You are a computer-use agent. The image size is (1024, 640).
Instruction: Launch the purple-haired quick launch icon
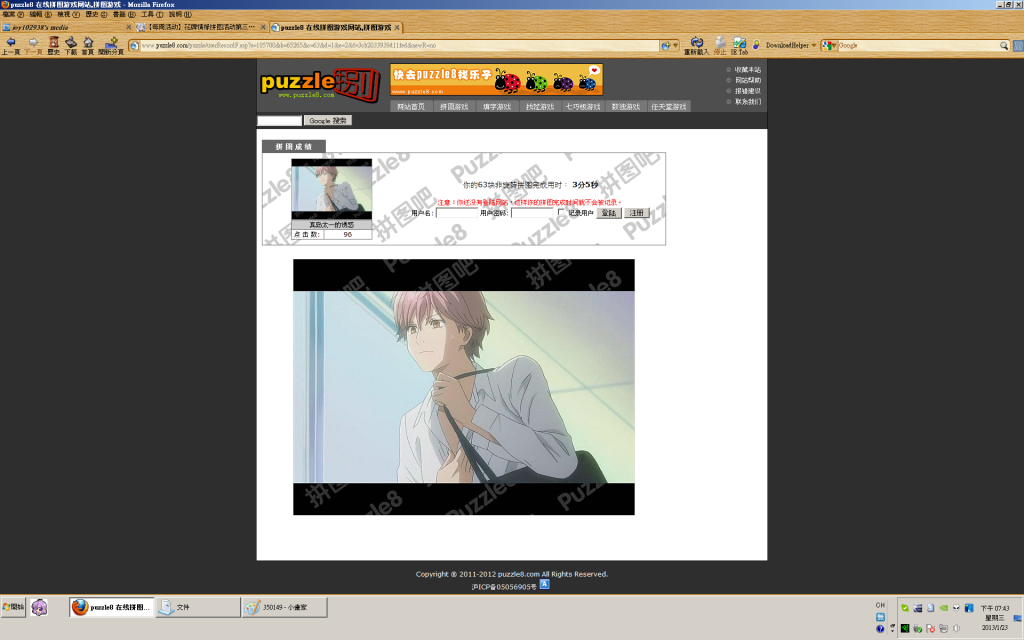(x=39, y=607)
